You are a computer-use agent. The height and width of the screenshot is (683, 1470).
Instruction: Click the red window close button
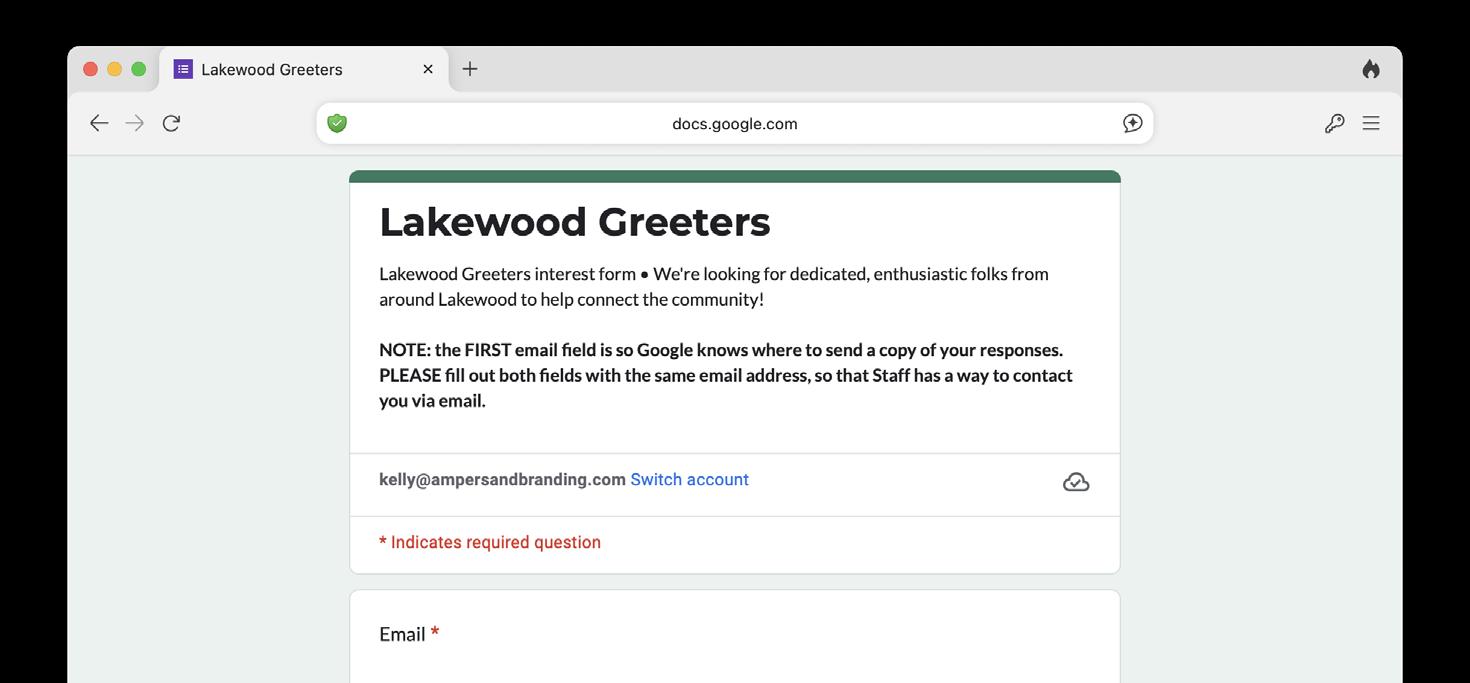(x=90, y=69)
